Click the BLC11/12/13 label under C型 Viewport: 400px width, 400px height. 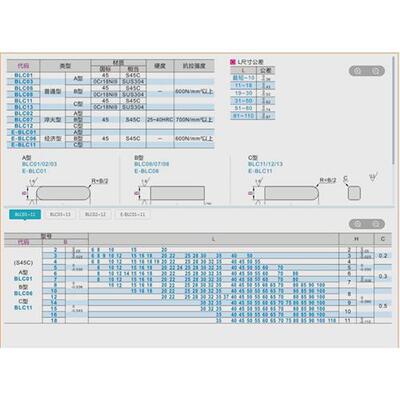click(x=265, y=164)
